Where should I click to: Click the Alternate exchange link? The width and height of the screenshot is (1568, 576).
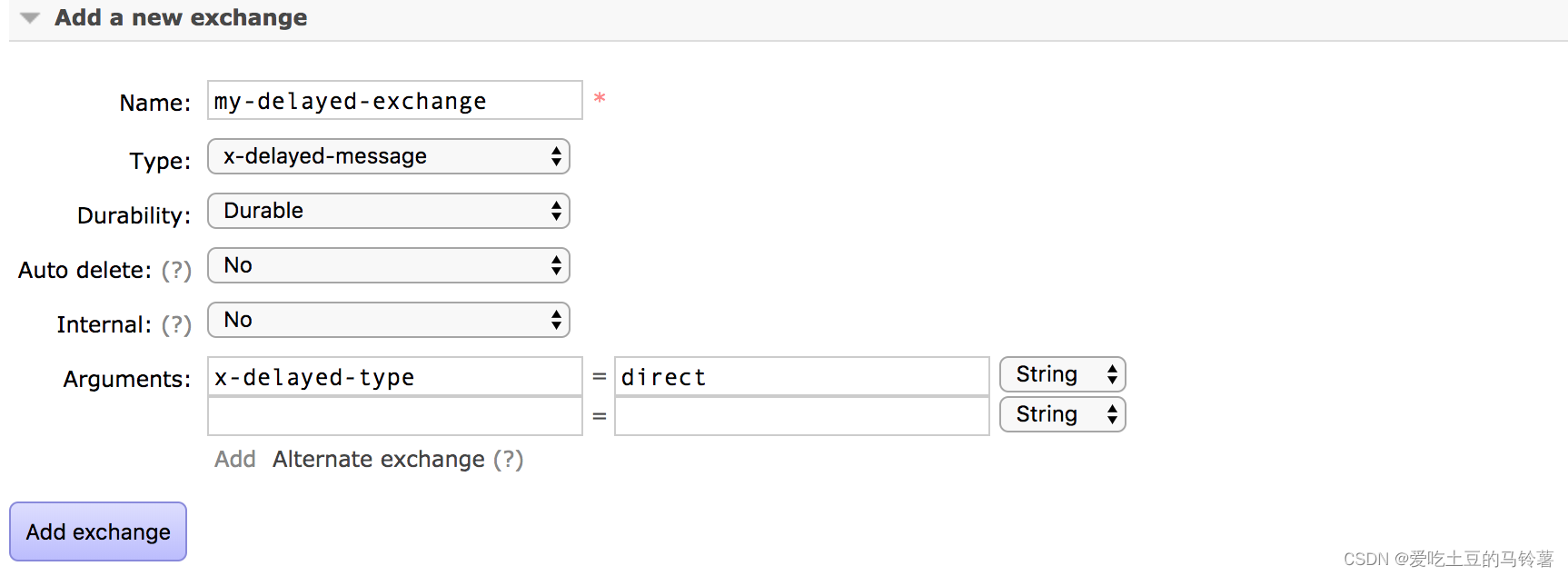pyautogui.click(x=378, y=460)
